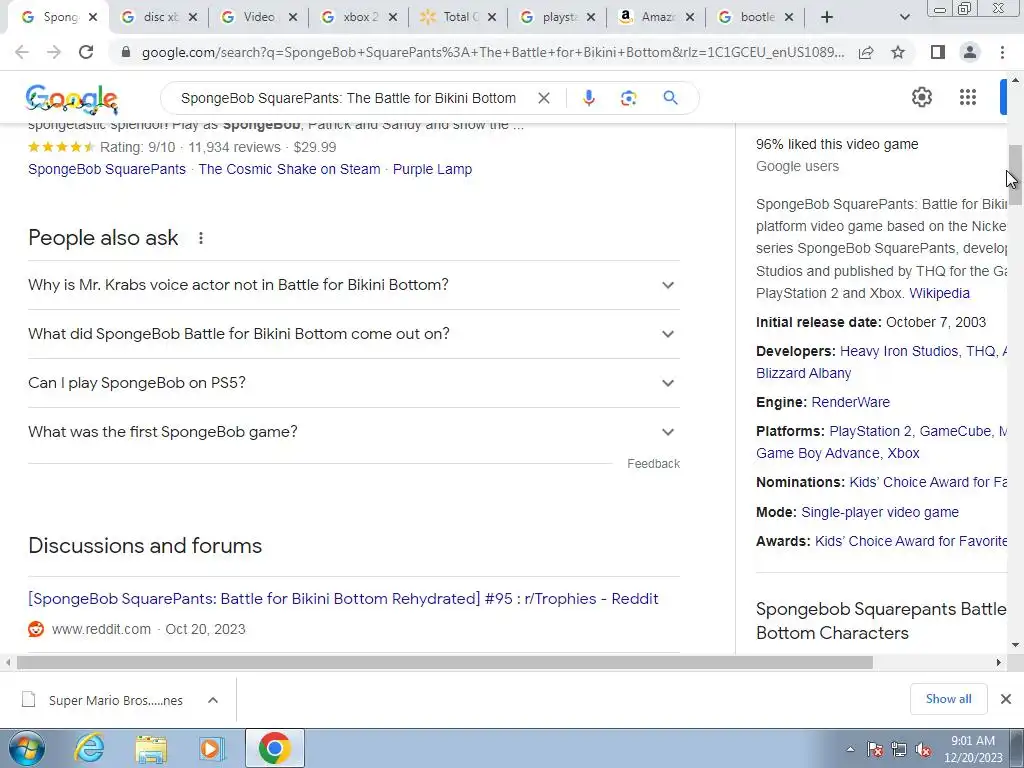Click muted volume tray icon
Screen dimensions: 1024x768
click(x=923, y=750)
